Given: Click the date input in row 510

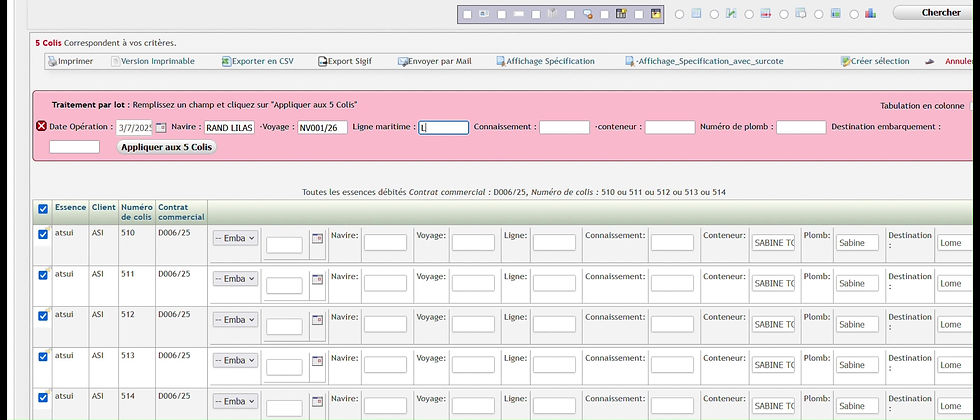Looking at the screenshot, I should (284, 245).
